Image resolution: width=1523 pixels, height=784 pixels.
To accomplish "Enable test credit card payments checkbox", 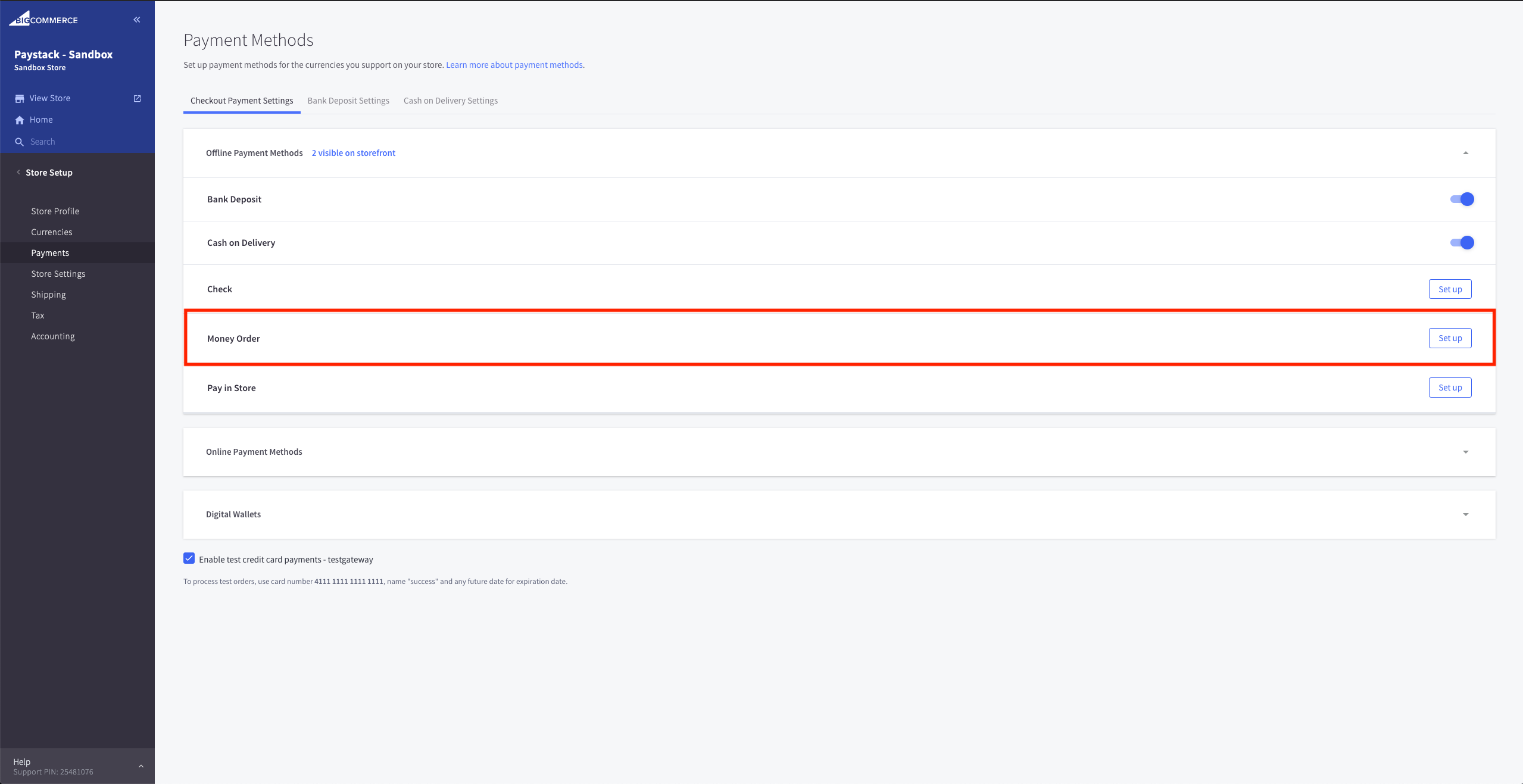I will pyautogui.click(x=189, y=559).
